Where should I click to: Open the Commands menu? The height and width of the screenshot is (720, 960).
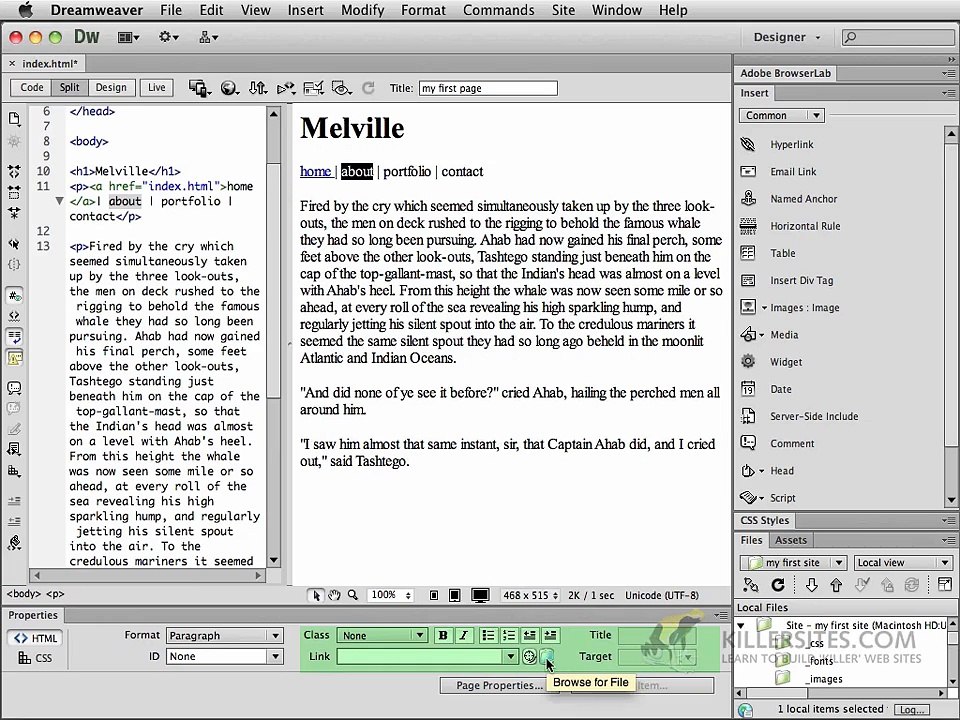click(x=498, y=10)
